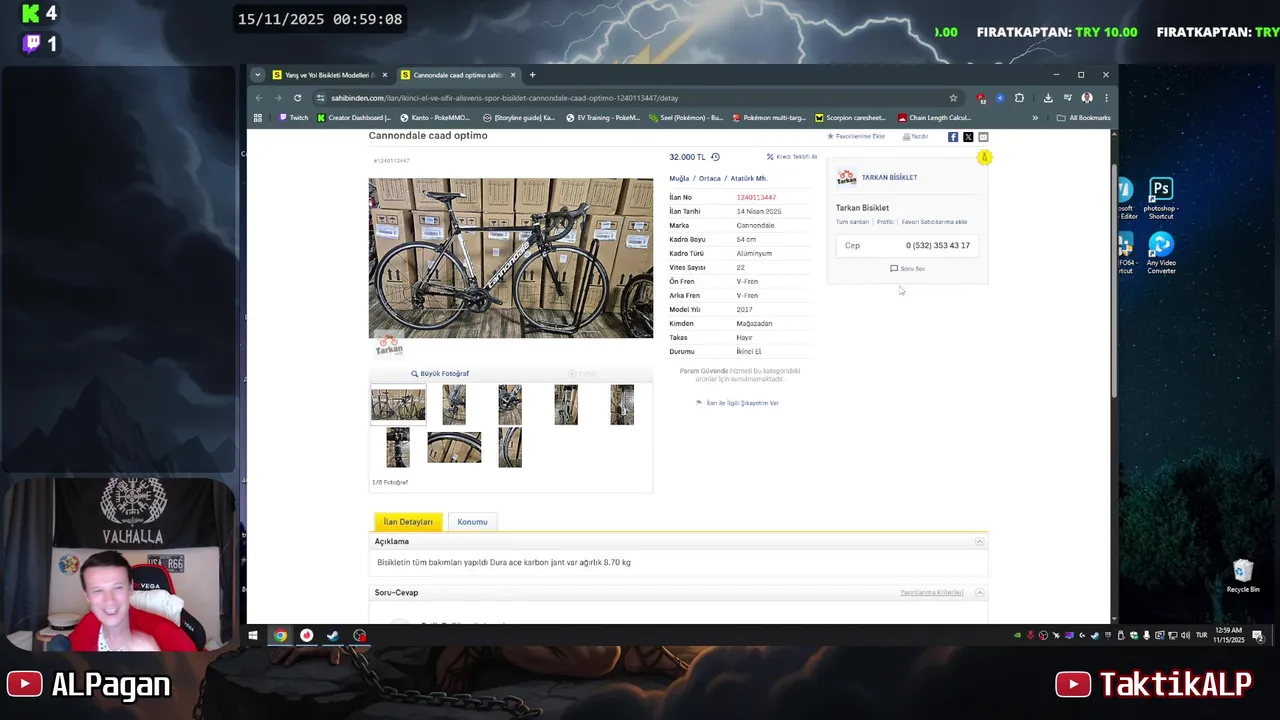Share the listing on X
The height and width of the screenshot is (720, 1280).
pyautogui.click(x=968, y=137)
